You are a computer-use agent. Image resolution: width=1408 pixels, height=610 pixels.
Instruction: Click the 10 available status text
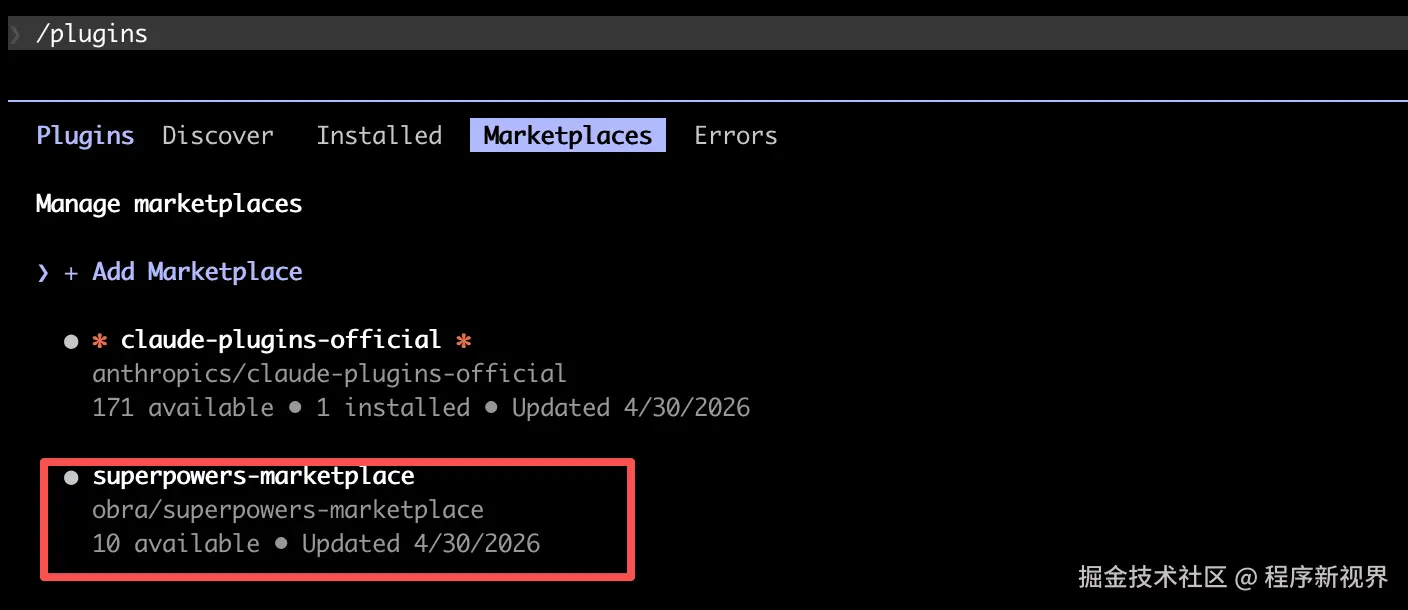pyautogui.click(x=176, y=544)
